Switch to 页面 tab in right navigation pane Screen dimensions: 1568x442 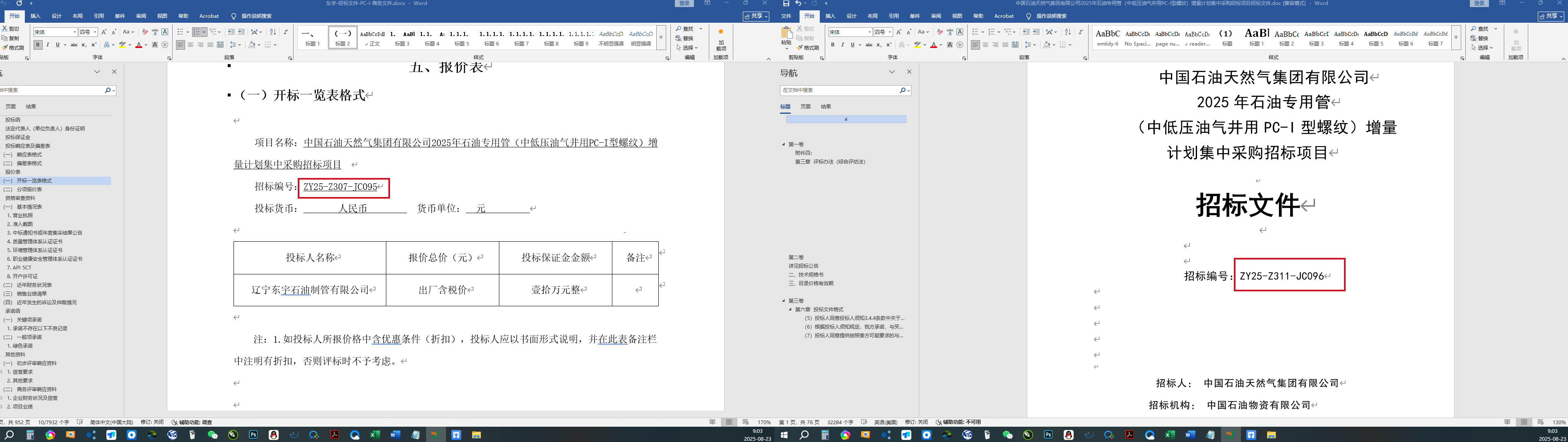tap(805, 106)
